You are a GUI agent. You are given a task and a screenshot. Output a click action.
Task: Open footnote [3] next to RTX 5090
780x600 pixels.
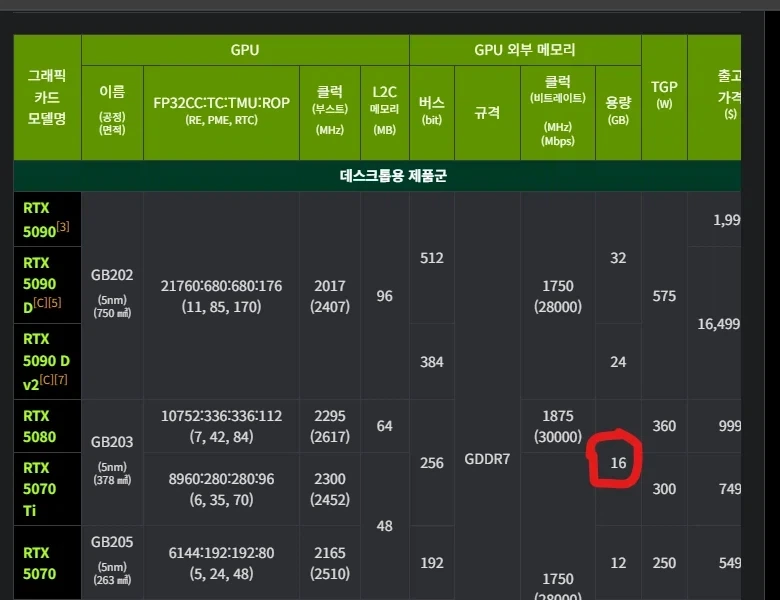pos(63,227)
